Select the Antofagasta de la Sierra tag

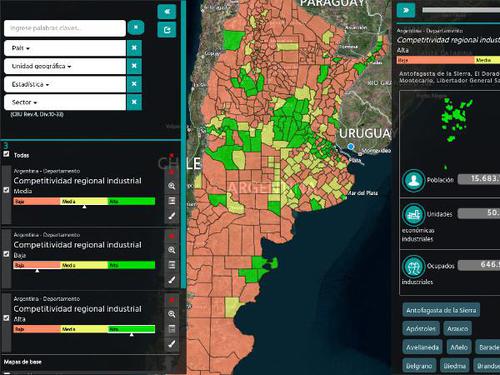[x=441, y=310]
